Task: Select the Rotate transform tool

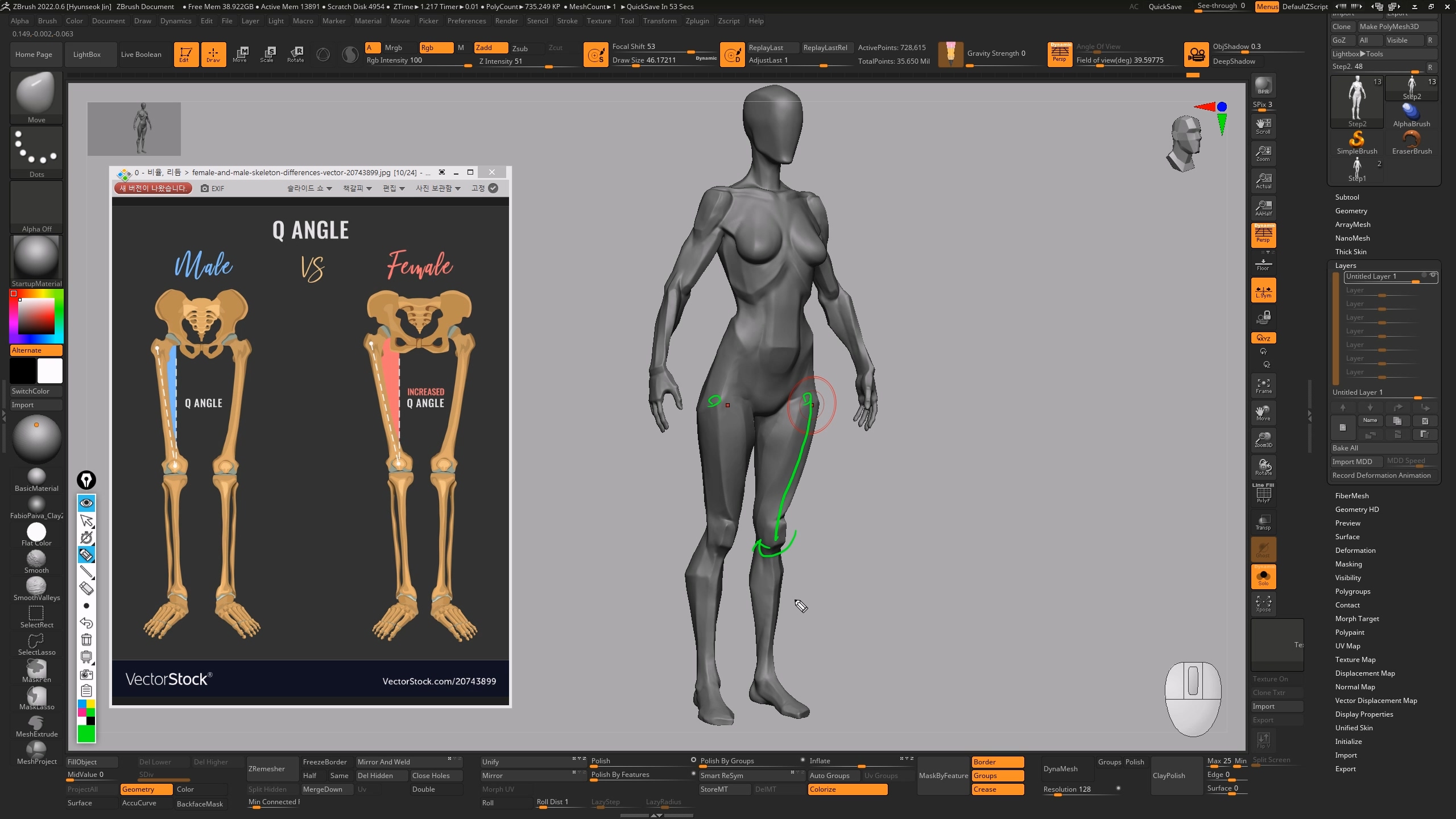Action: [x=295, y=54]
